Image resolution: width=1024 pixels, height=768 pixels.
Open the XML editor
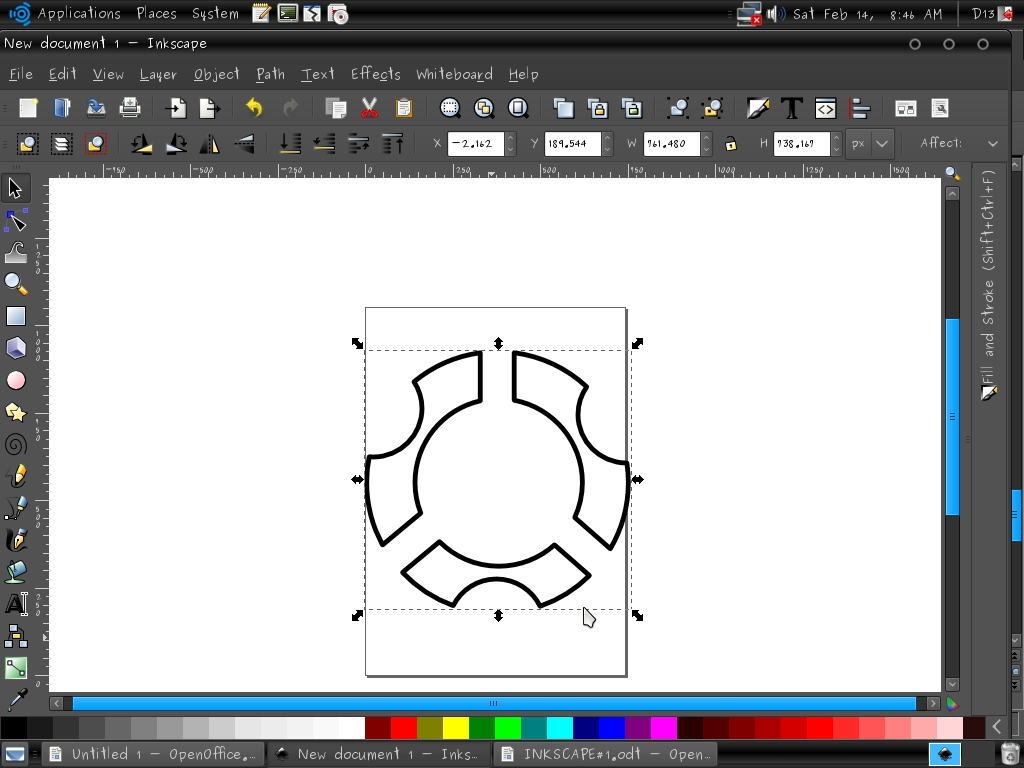pos(824,108)
